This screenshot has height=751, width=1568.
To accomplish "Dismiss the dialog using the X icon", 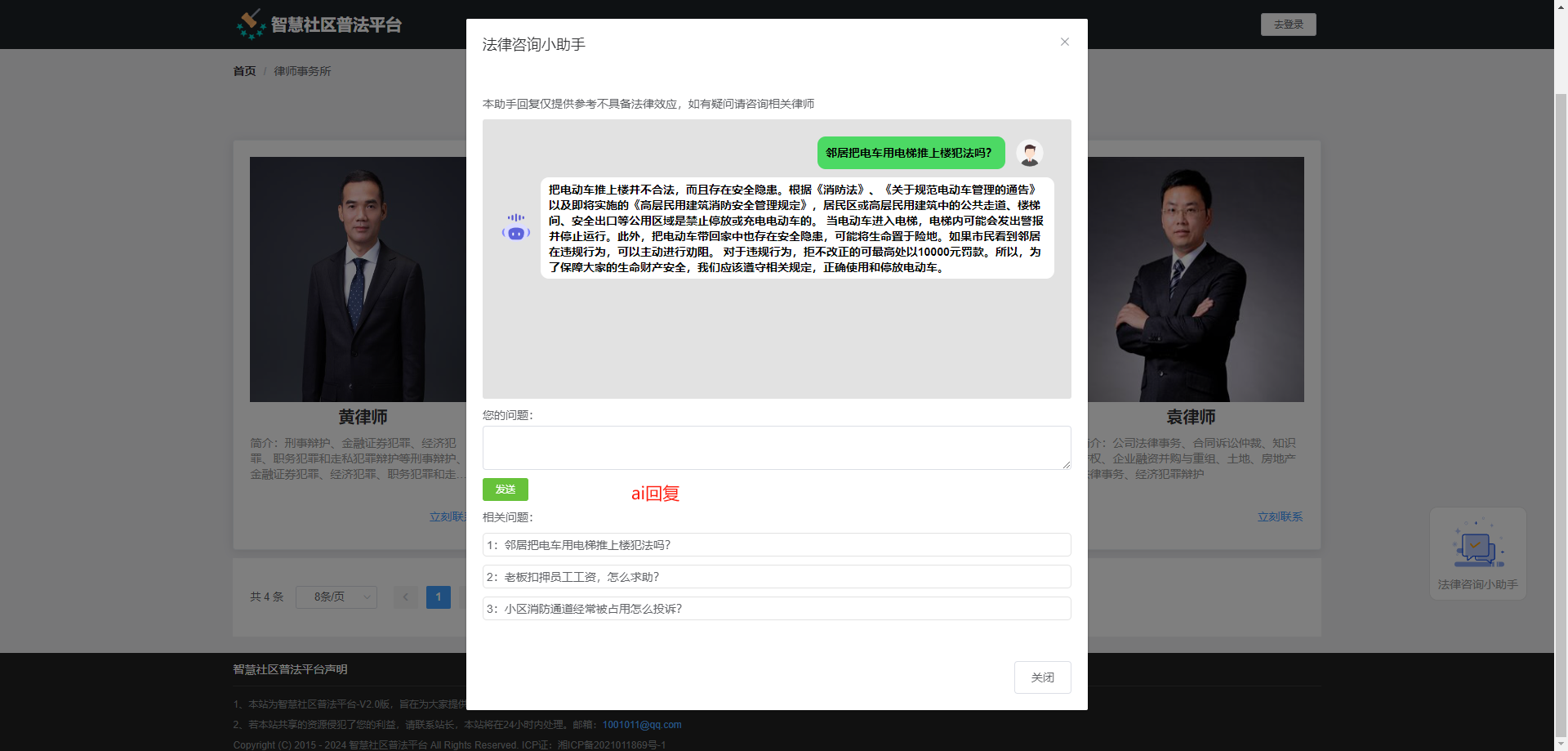I will (1064, 42).
